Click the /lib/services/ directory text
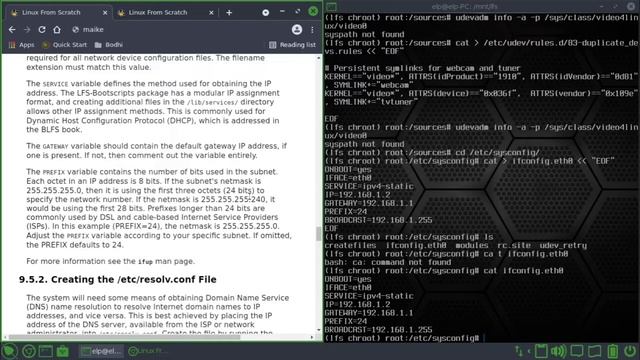 pos(212,102)
